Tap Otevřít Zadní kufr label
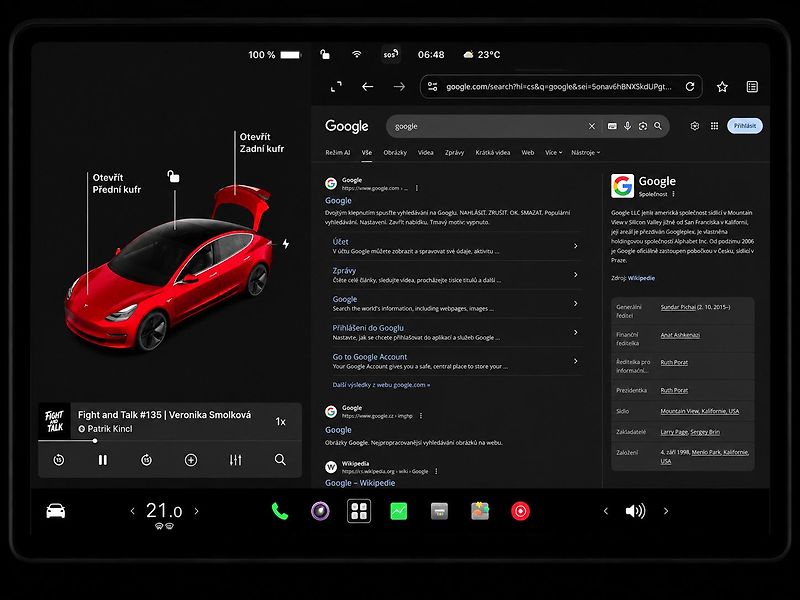800x600 pixels. [262, 143]
